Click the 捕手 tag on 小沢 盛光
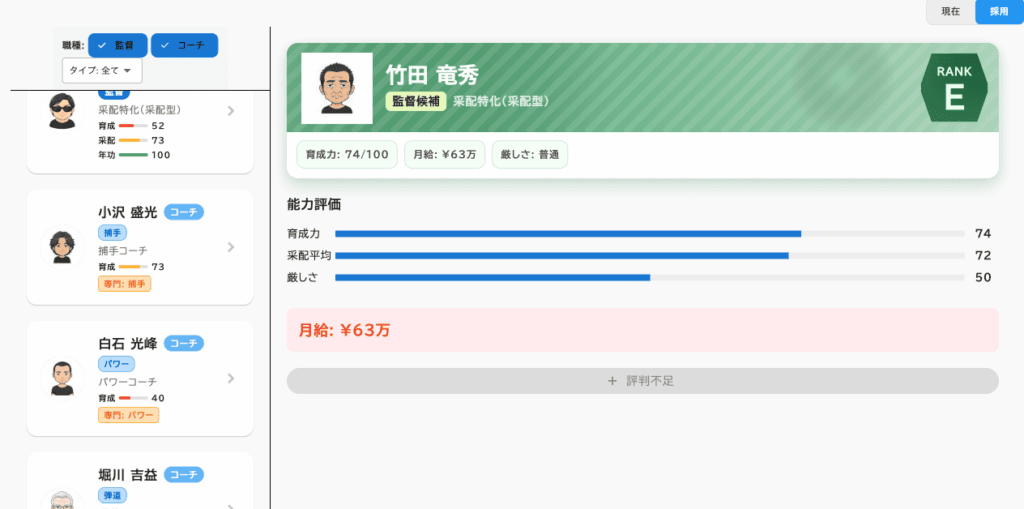The image size is (1024, 509). coord(112,232)
